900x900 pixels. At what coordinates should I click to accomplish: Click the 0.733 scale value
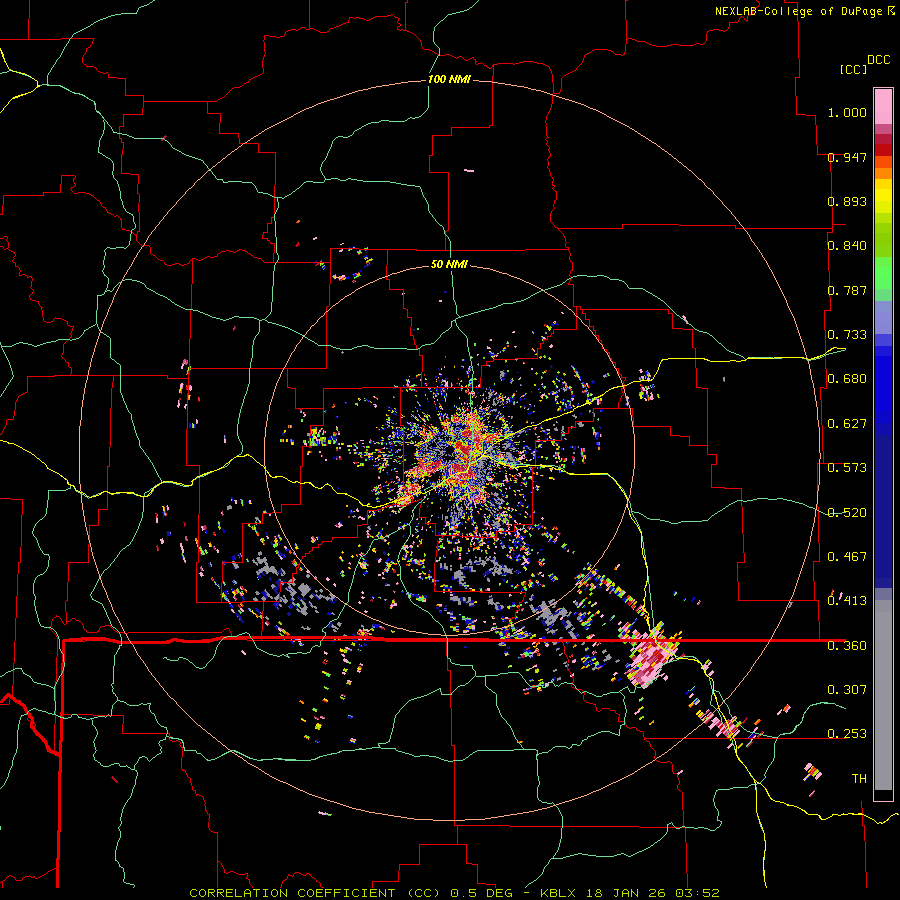point(847,335)
